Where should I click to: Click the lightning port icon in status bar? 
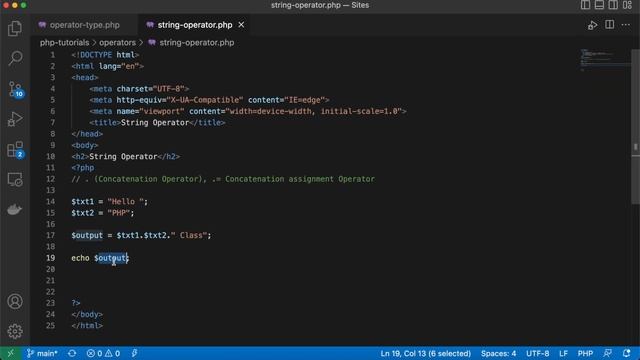pos(134,353)
